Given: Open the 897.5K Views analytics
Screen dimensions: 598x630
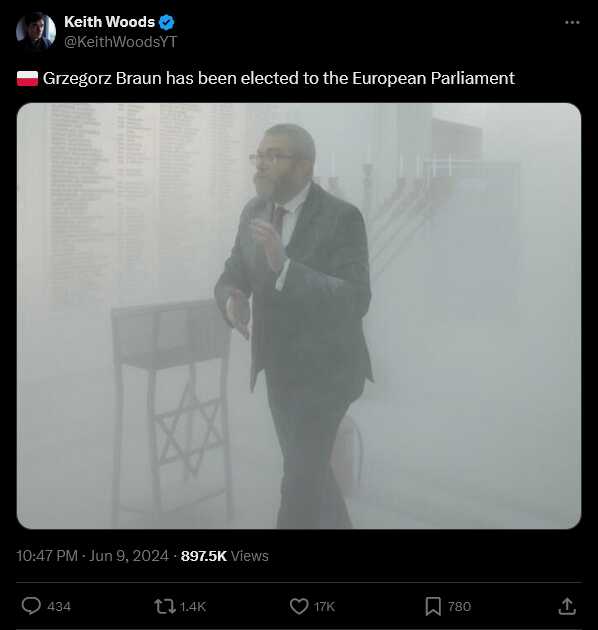Looking at the screenshot, I should [225, 556].
